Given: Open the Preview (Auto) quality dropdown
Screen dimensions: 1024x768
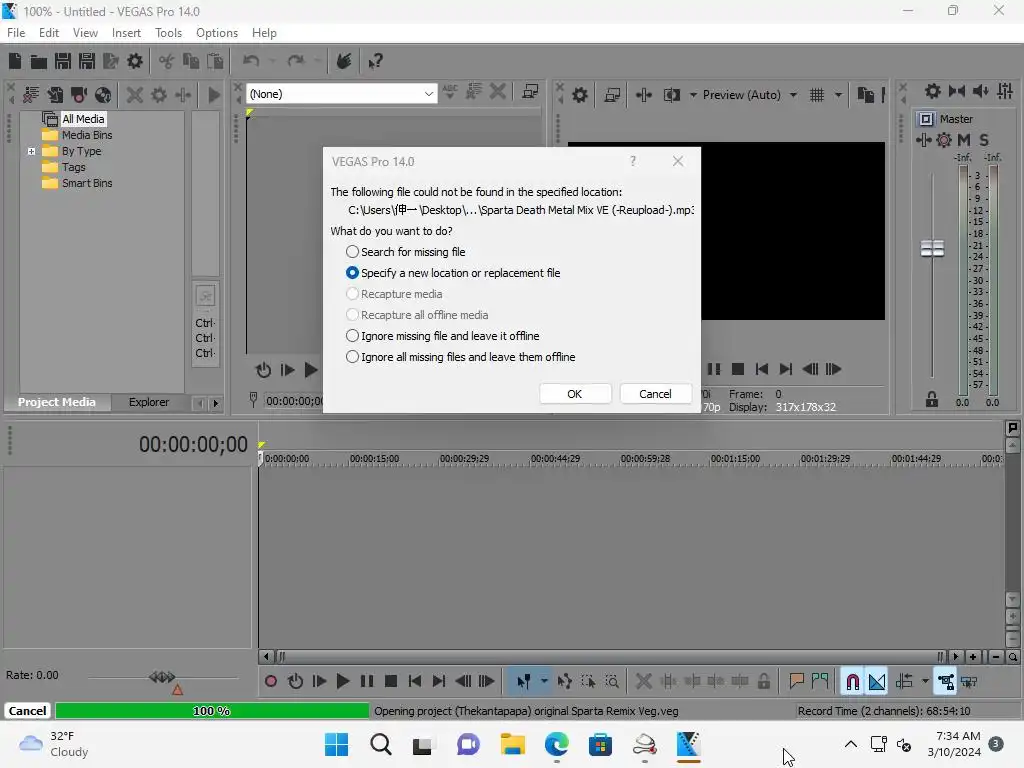Looking at the screenshot, I should point(793,95).
